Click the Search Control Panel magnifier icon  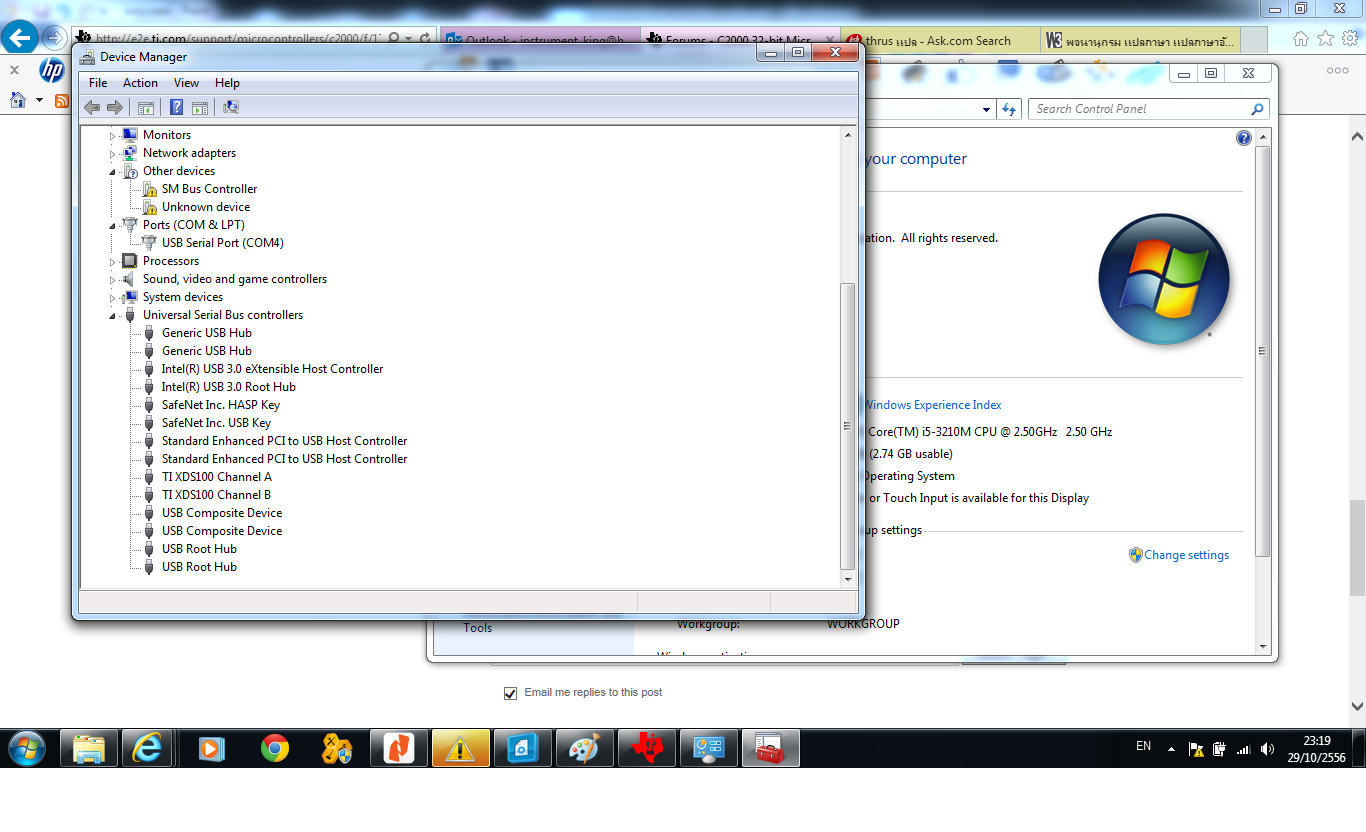(1257, 109)
